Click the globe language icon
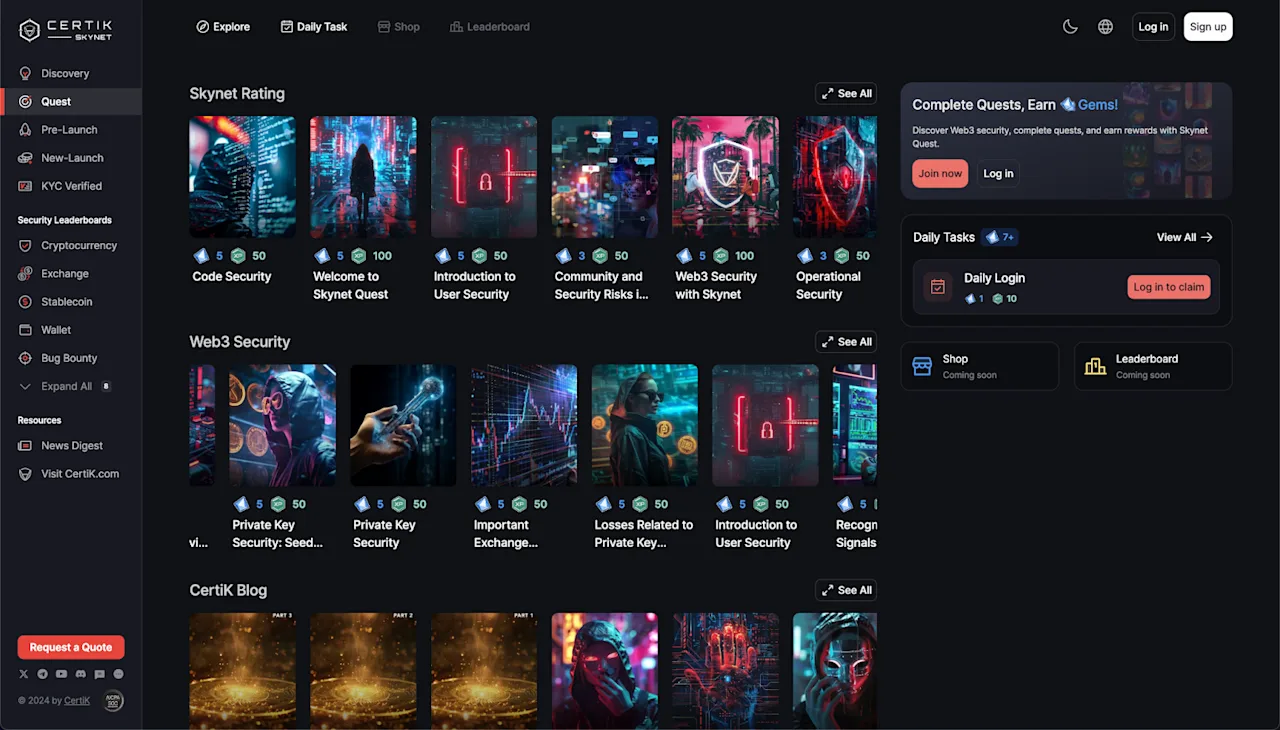Viewport: 1280px width, 730px height. (1105, 27)
